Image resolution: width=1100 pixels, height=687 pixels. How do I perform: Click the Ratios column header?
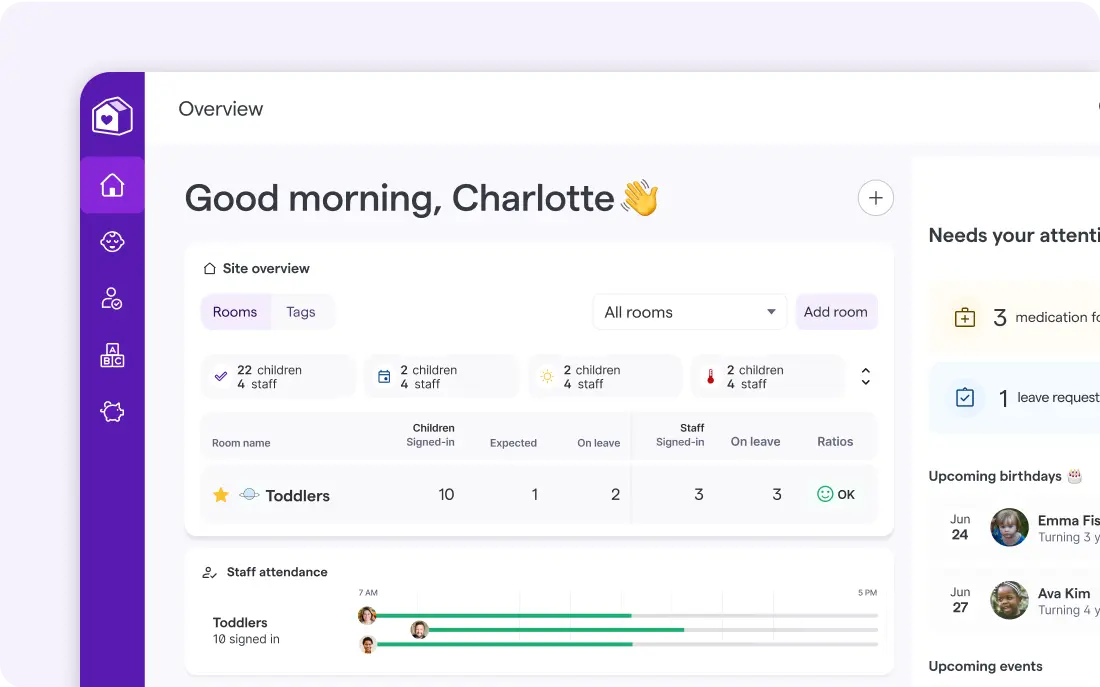point(835,441)
